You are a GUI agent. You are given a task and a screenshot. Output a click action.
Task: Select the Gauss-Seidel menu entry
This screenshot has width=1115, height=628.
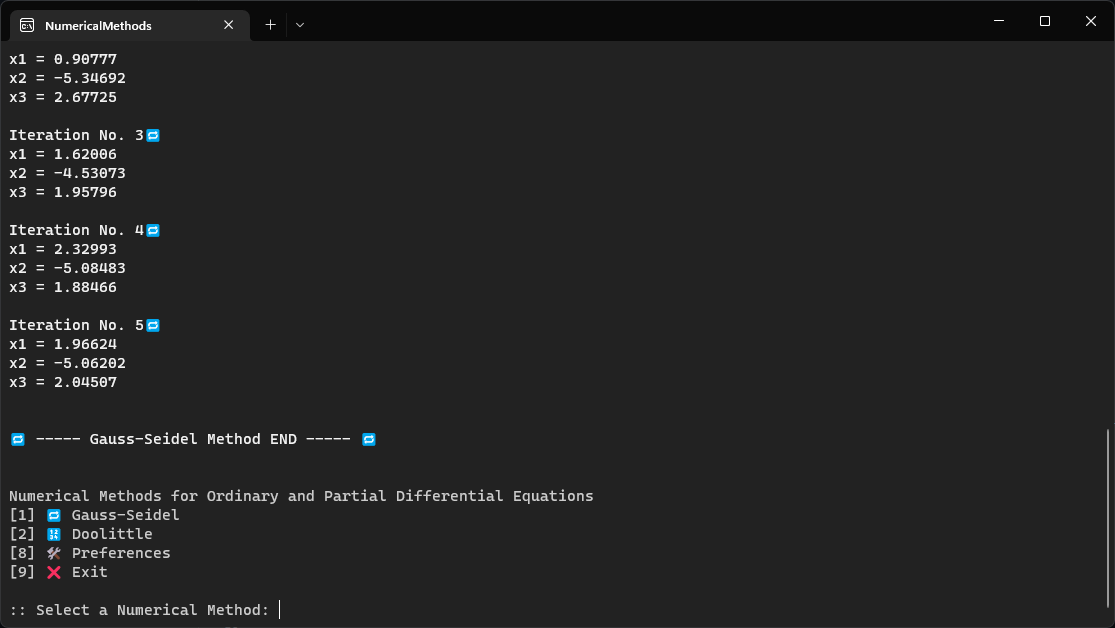(124, 514)
